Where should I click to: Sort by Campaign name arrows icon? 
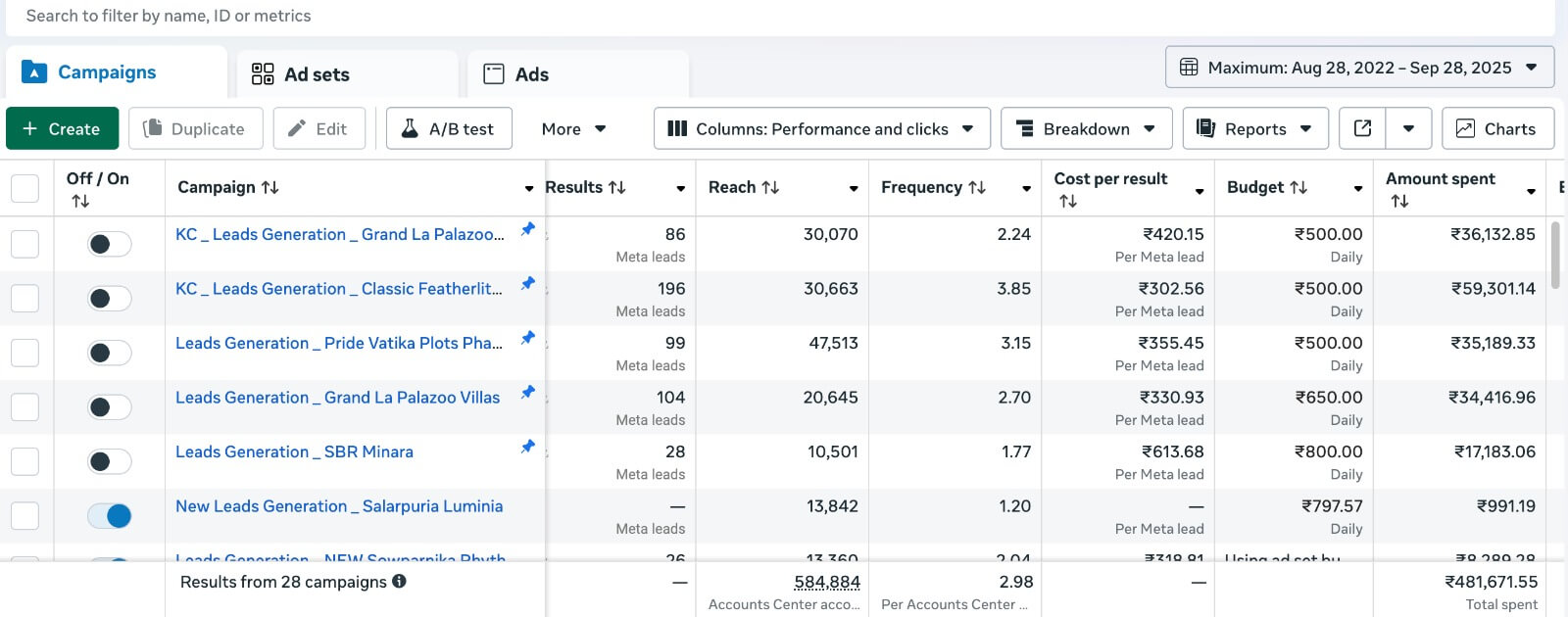tap(269, 187)
